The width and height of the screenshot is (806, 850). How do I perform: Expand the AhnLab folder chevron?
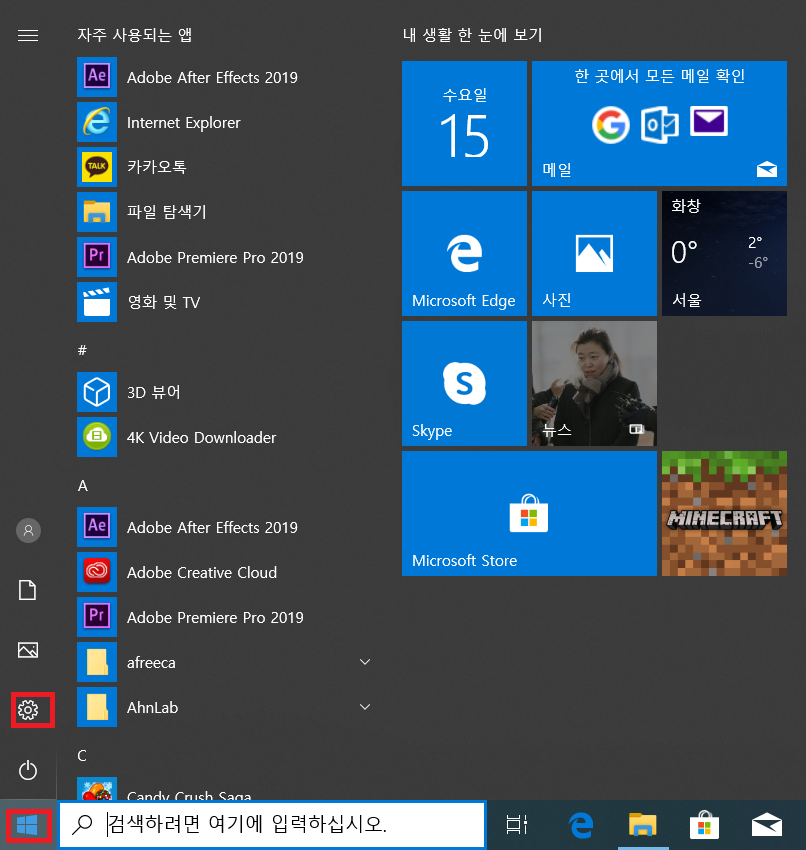point(365,707)
